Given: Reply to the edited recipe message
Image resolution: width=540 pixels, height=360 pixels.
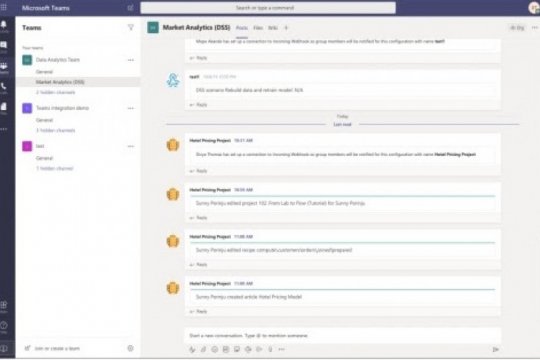Looking at the screenshot, I should coord(198,265).
